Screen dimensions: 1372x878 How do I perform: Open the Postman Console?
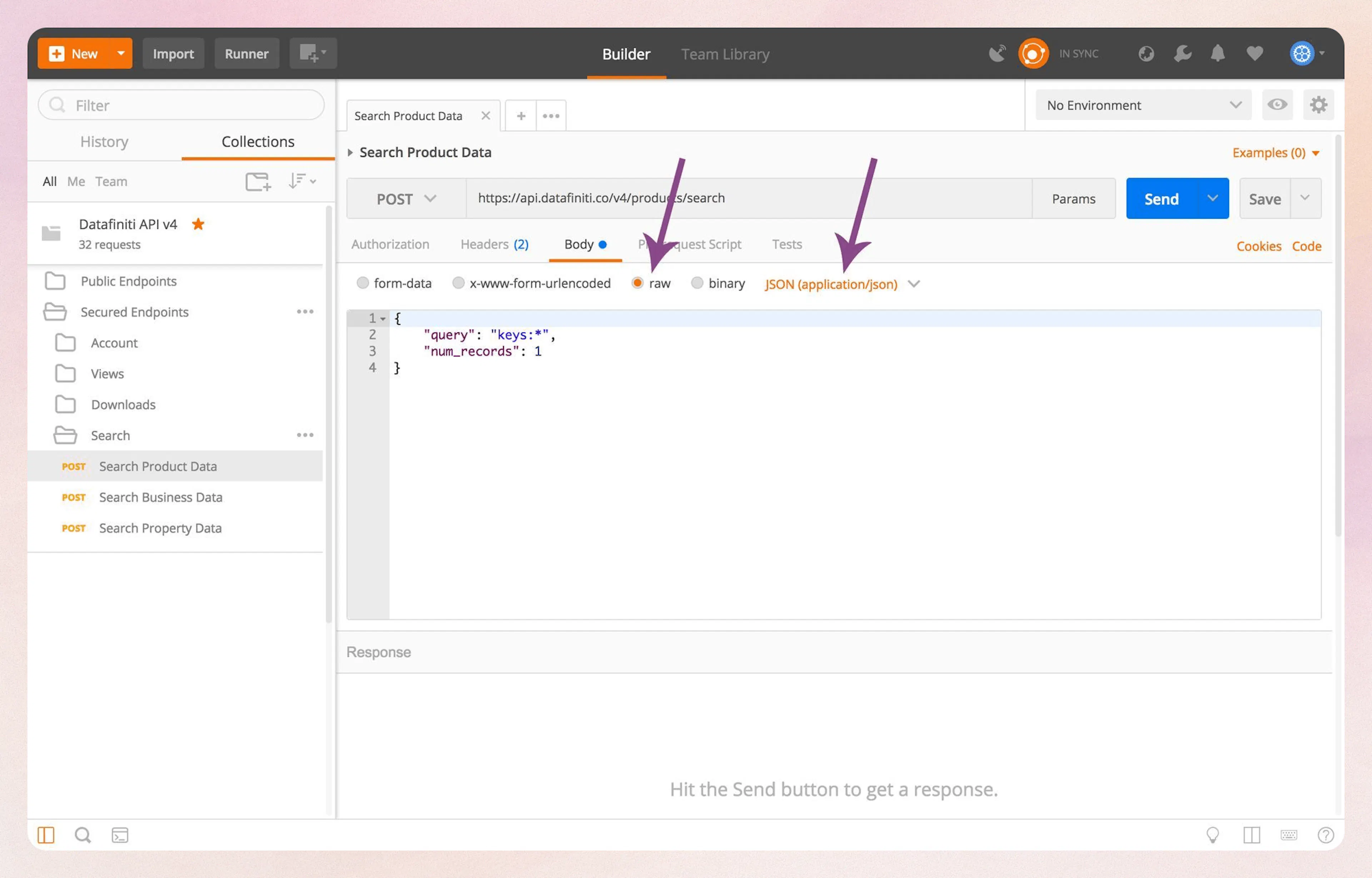click(120, 835)
